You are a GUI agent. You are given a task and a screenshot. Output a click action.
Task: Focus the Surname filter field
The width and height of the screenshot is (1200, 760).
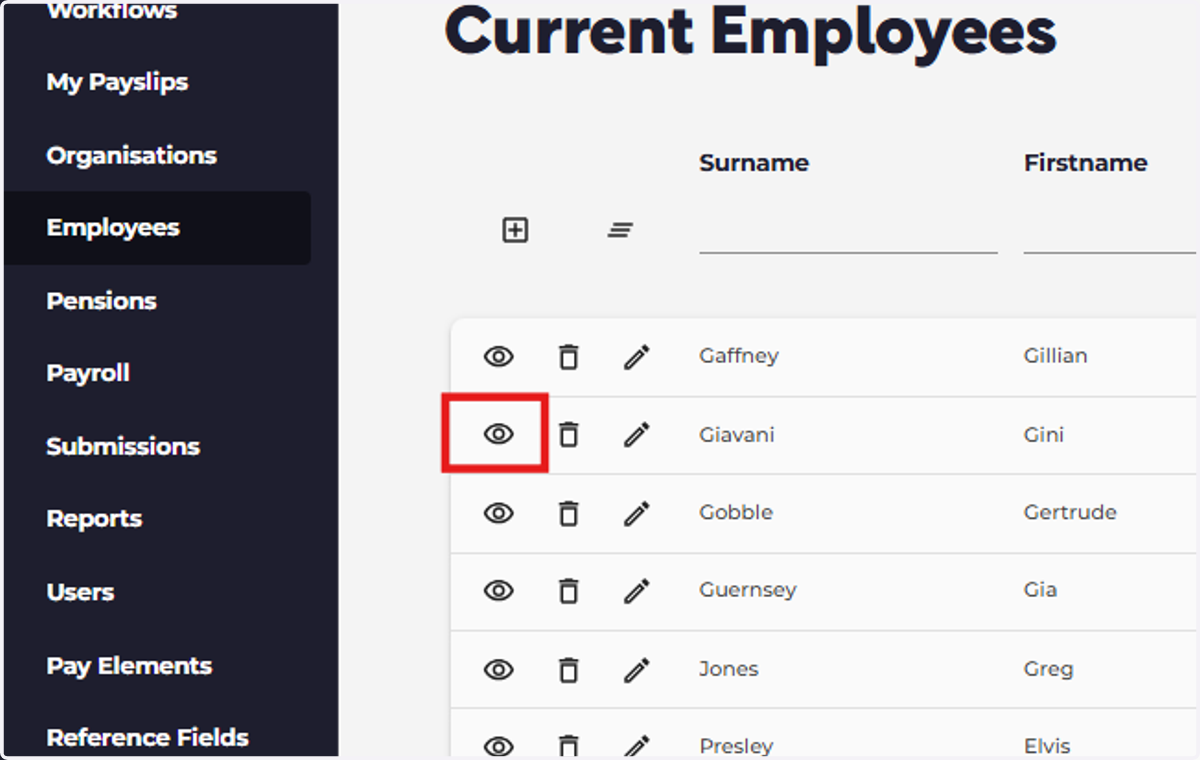click(x=848, y=232)
